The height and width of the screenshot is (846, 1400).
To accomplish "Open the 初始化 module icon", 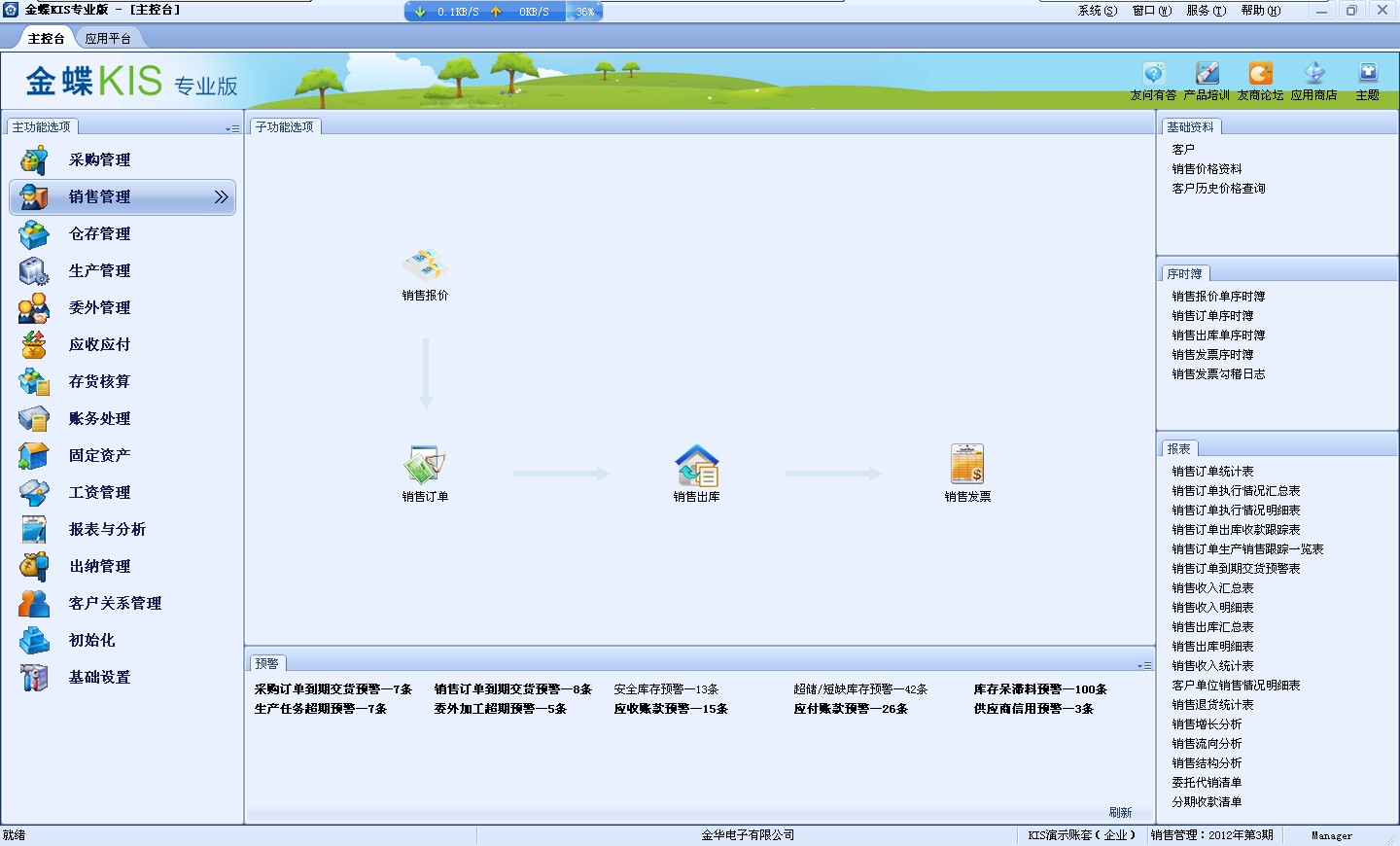I will pyautogui.click(x=34, y=641).
